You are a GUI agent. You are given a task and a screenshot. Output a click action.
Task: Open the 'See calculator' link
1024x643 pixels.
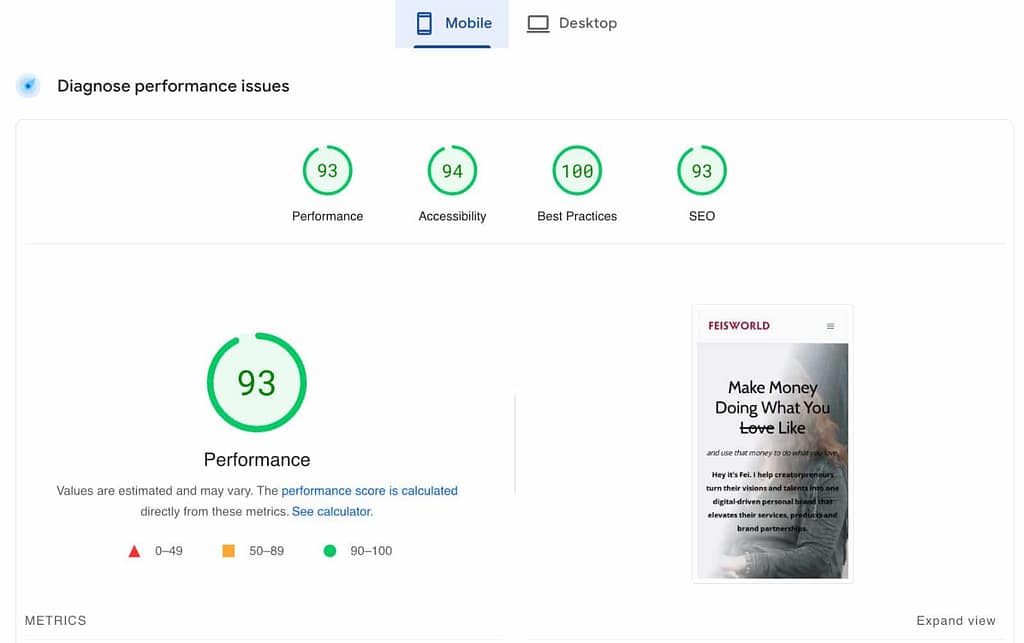[x=331, y=511]
